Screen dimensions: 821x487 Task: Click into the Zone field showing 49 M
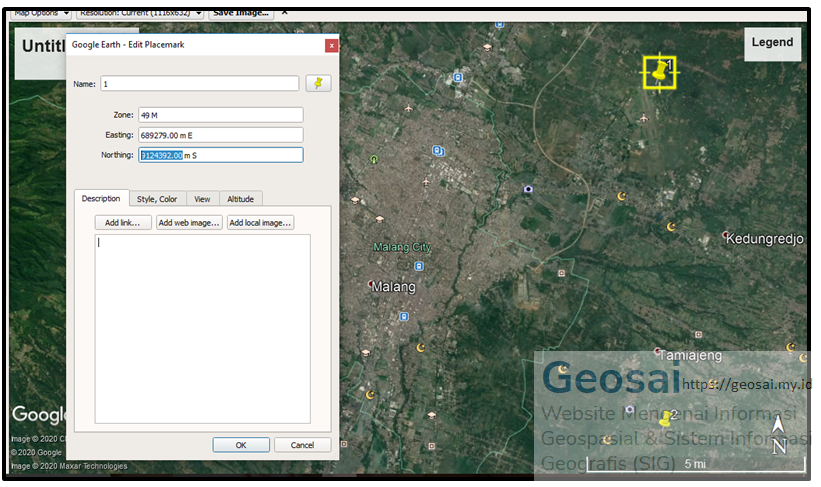point(220,115)
